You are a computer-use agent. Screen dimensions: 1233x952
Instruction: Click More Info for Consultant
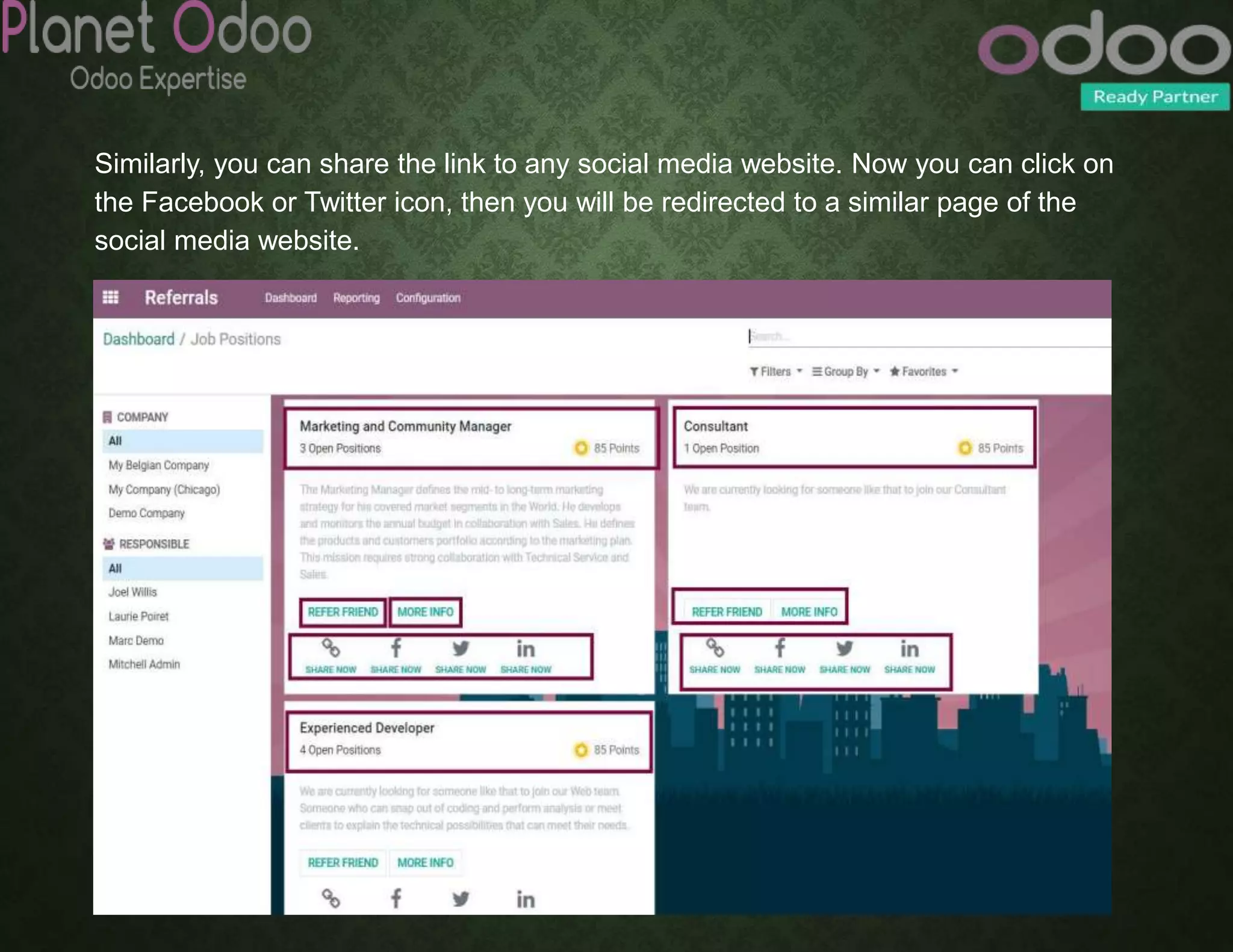[809, 612]
